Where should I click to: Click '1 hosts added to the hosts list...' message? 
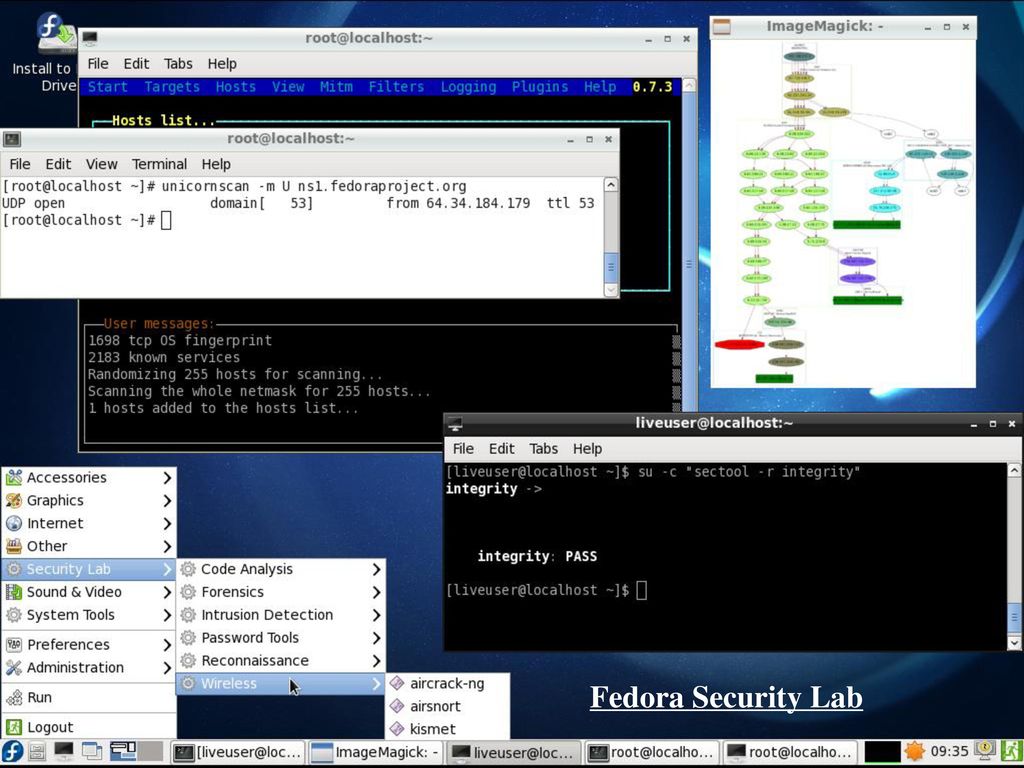point(223,408)
